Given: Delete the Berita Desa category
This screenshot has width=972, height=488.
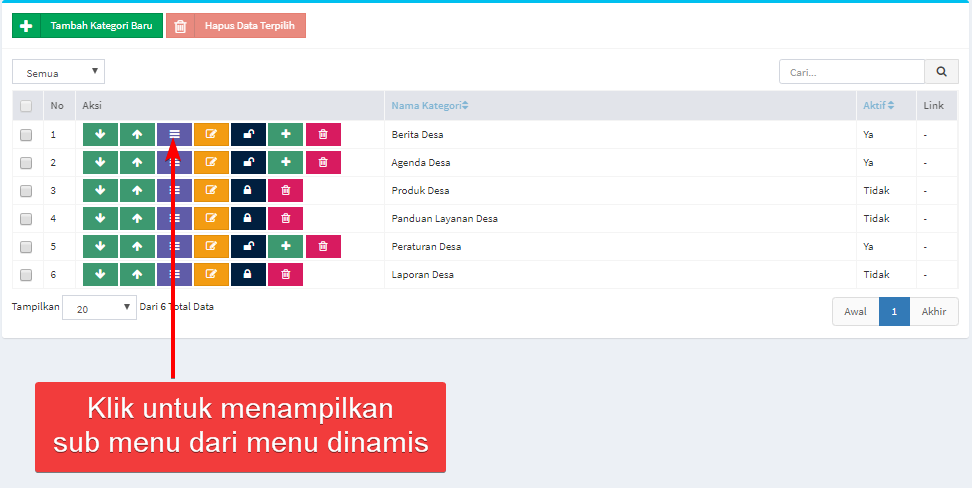Looking at the screenshot, I should pyautogui.click(x=323, y=135).
